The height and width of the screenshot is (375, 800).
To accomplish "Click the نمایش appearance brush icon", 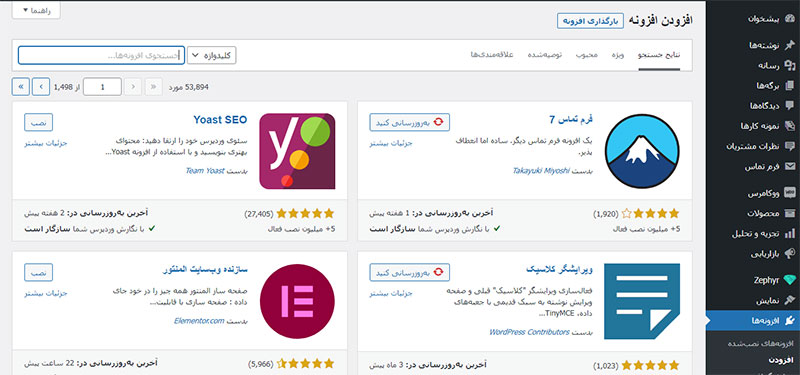I will 790,300.
